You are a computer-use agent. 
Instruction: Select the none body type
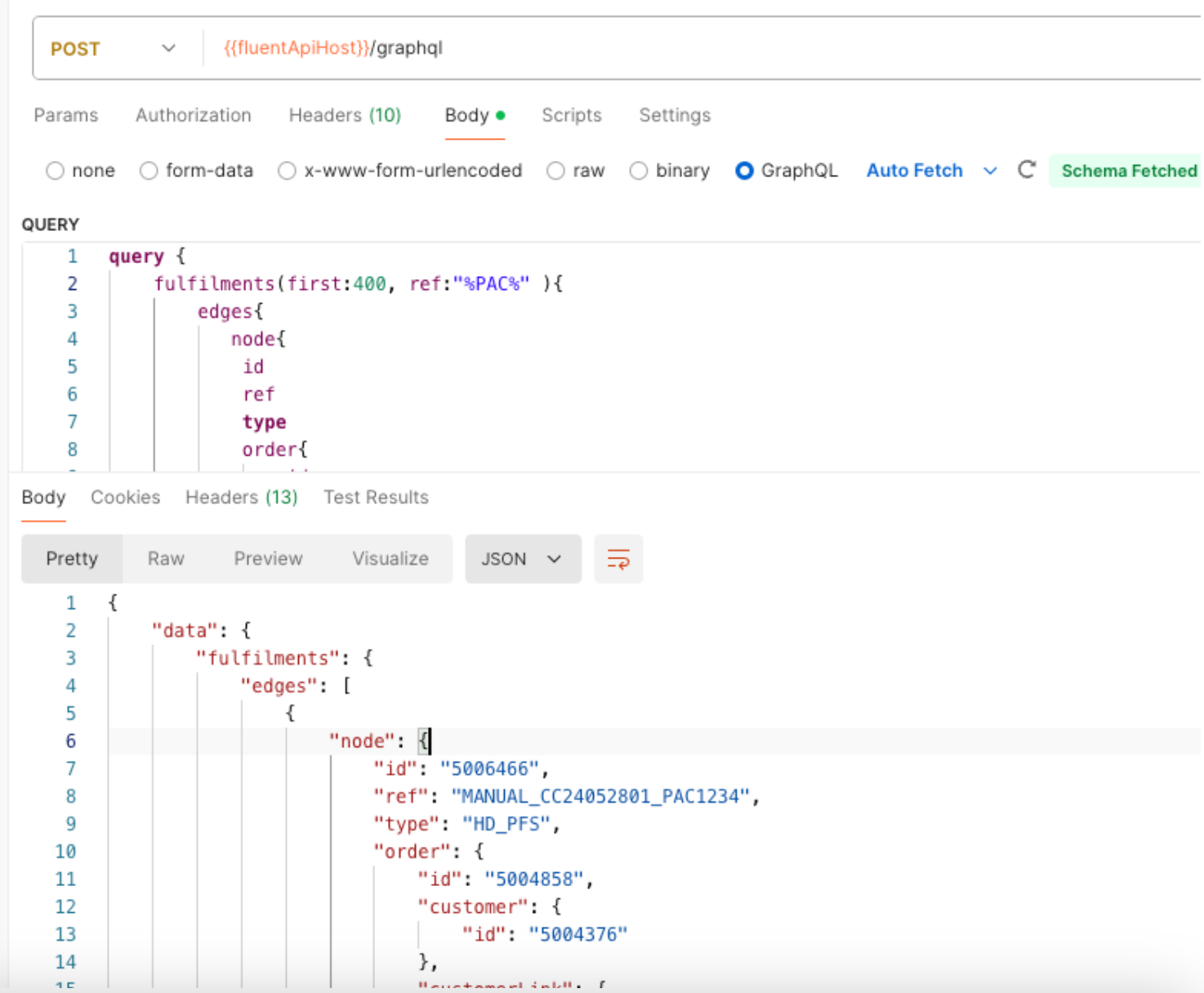[x=56, y=171]
